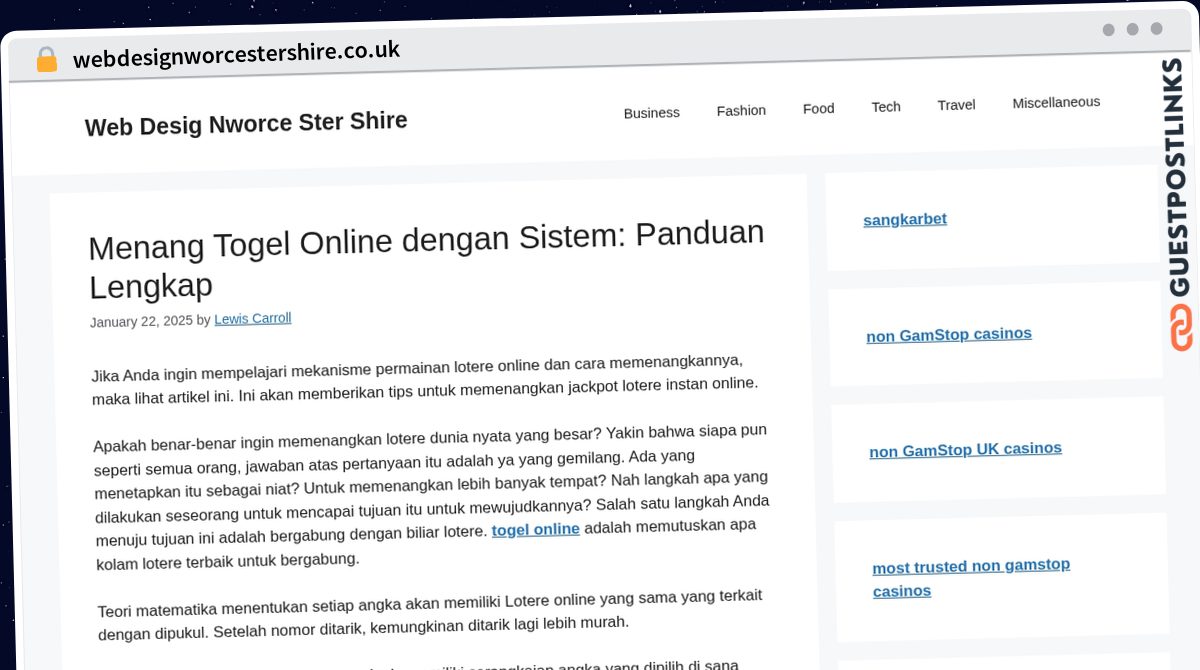This screenshot has height=670, width=1200.
Task: Open the Business menu item
Action: coord(651,113)
